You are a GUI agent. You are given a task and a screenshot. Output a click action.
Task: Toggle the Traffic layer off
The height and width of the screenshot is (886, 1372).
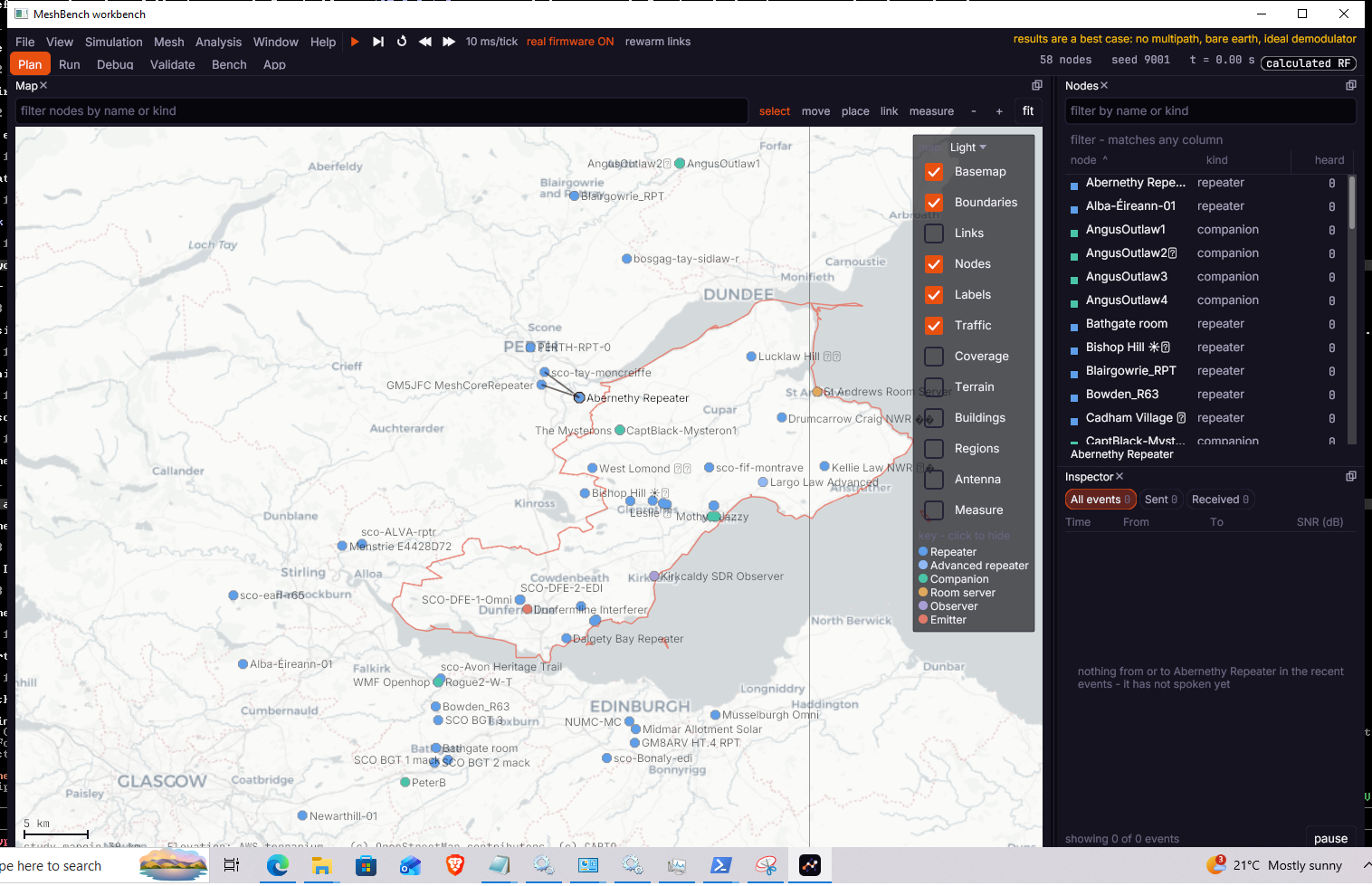tap(934, 326)
